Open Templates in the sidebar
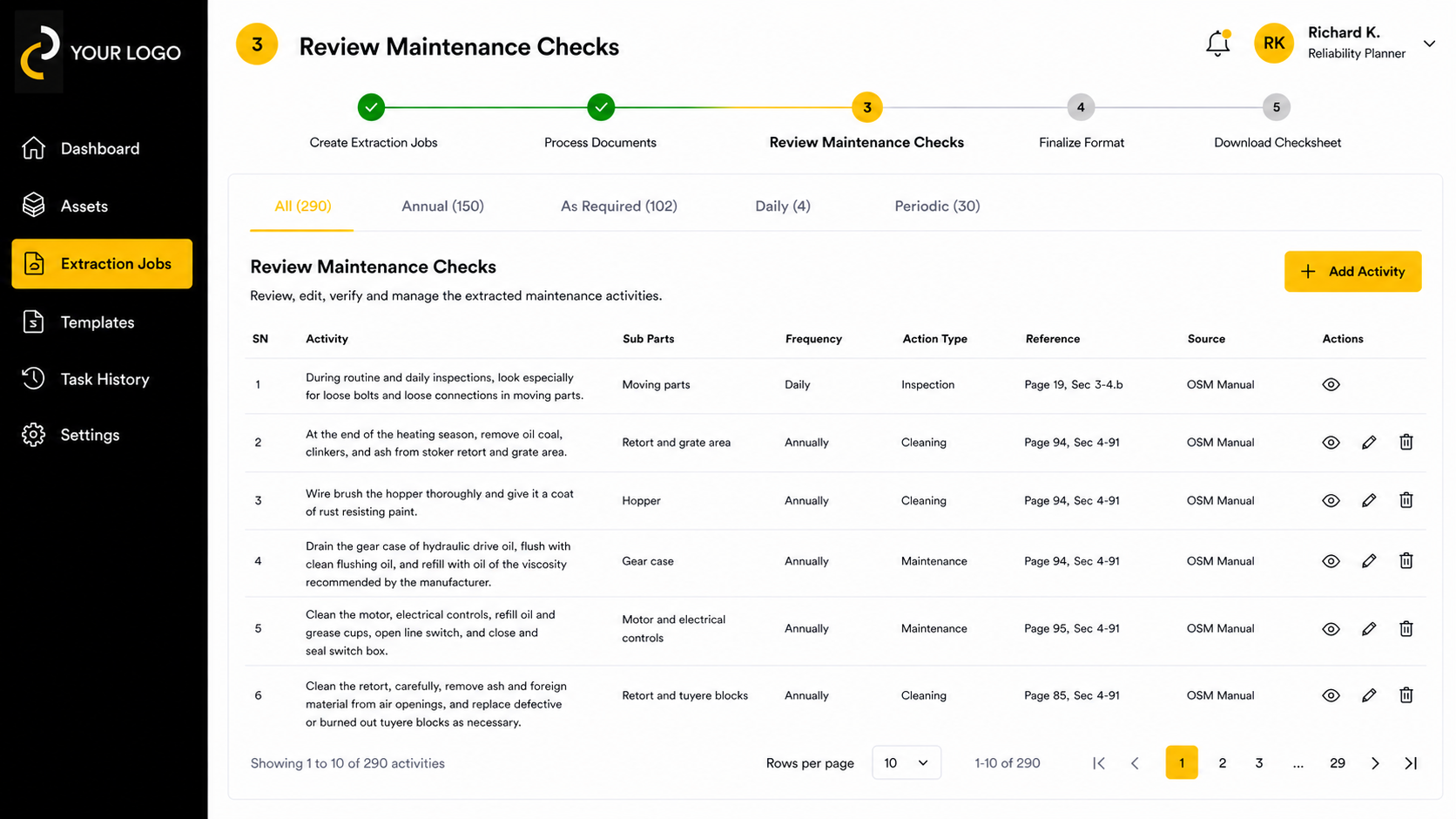This screenshot has height=819, width=1456. tap(97, 322)
